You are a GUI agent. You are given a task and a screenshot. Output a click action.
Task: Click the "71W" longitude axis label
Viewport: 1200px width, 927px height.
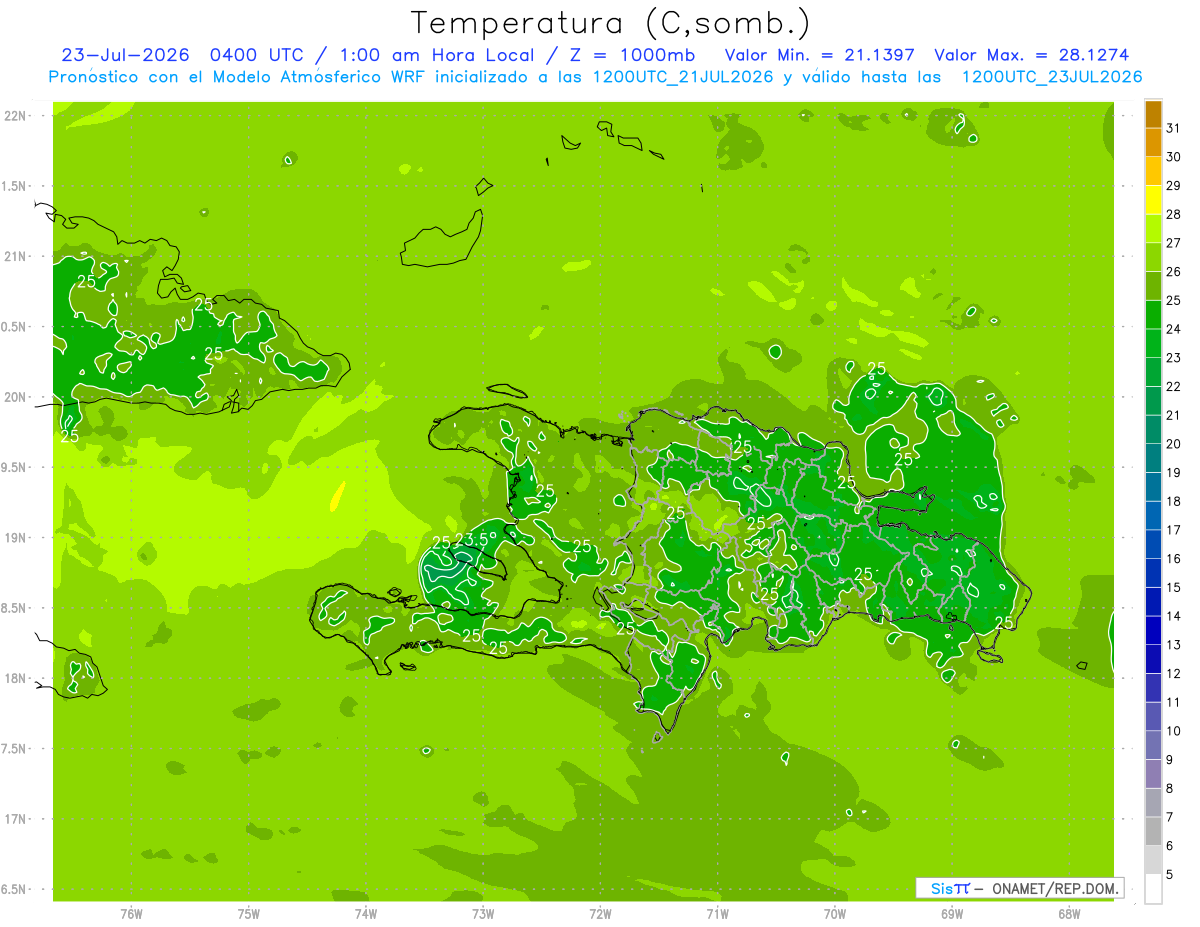pyautogui.click(x=717, y=914)
